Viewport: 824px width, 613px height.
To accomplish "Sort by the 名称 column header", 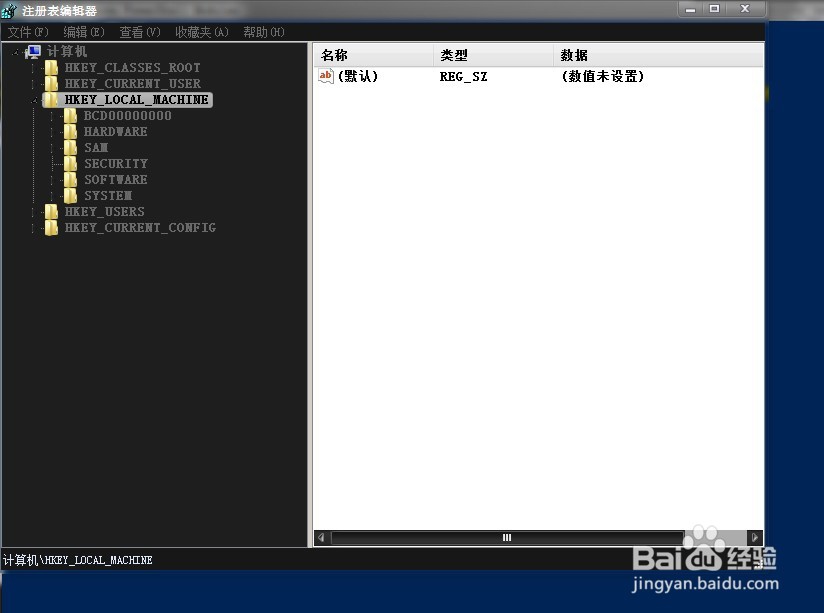I will pos(374,55).
